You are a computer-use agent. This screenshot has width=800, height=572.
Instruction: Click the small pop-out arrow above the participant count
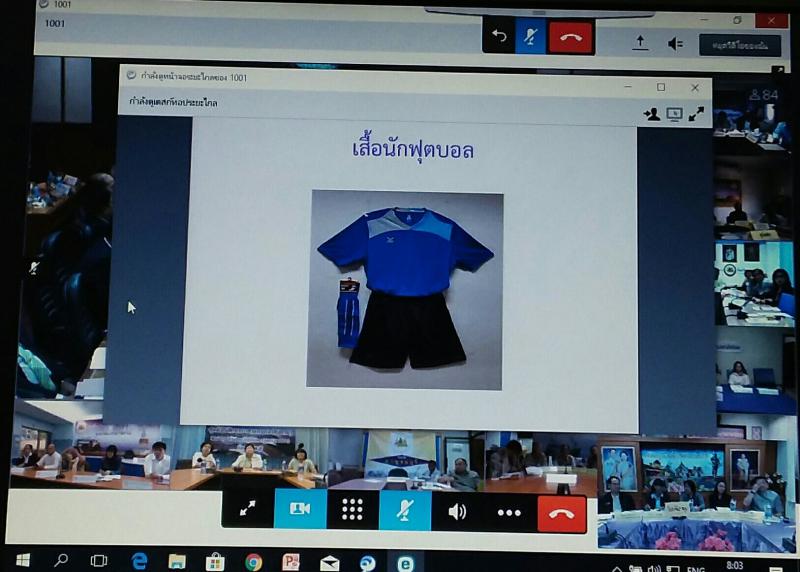(778, 70)
